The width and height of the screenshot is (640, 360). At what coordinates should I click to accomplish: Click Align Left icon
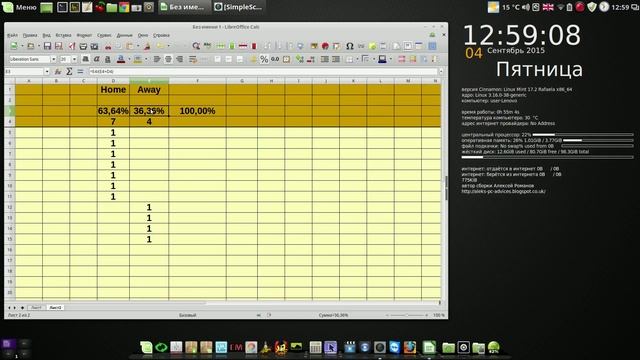click(x=157, y=60)
